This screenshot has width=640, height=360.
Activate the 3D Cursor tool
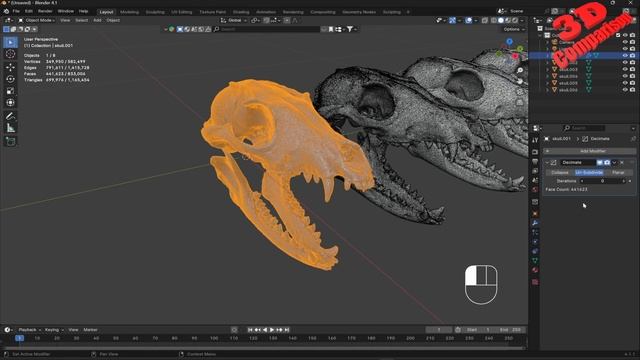coord(11,54)
